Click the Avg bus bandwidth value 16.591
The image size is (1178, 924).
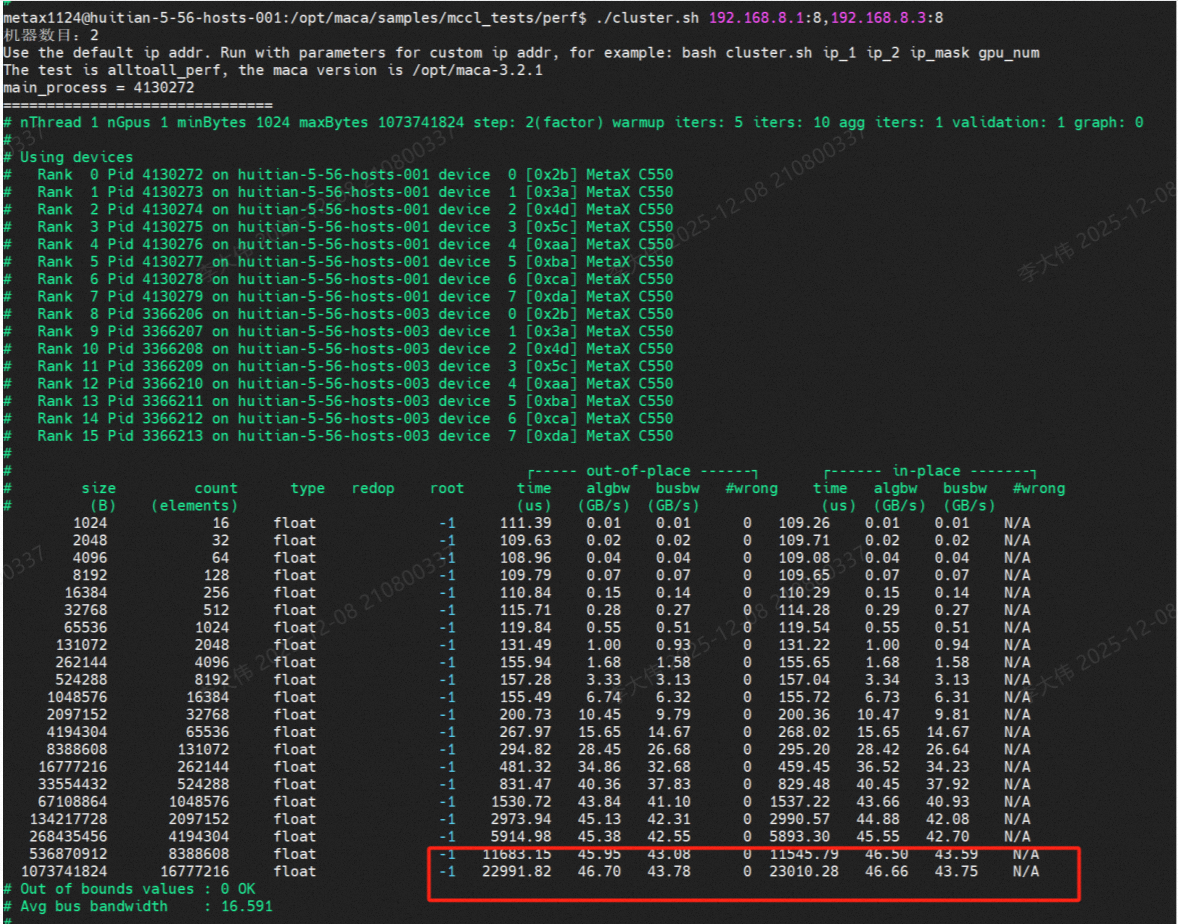(x=246, y=907)
